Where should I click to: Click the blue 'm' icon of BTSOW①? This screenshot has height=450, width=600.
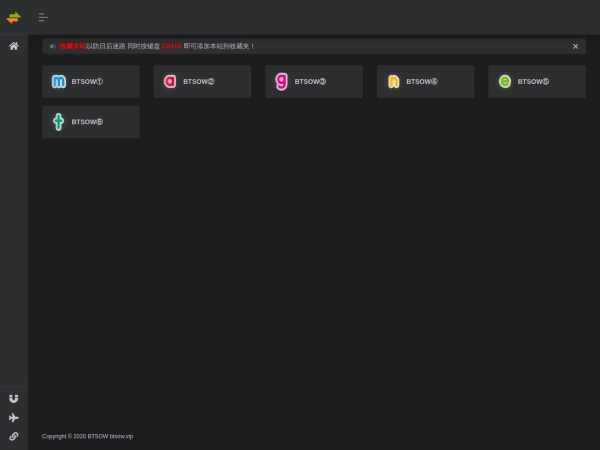pos(59,82)
